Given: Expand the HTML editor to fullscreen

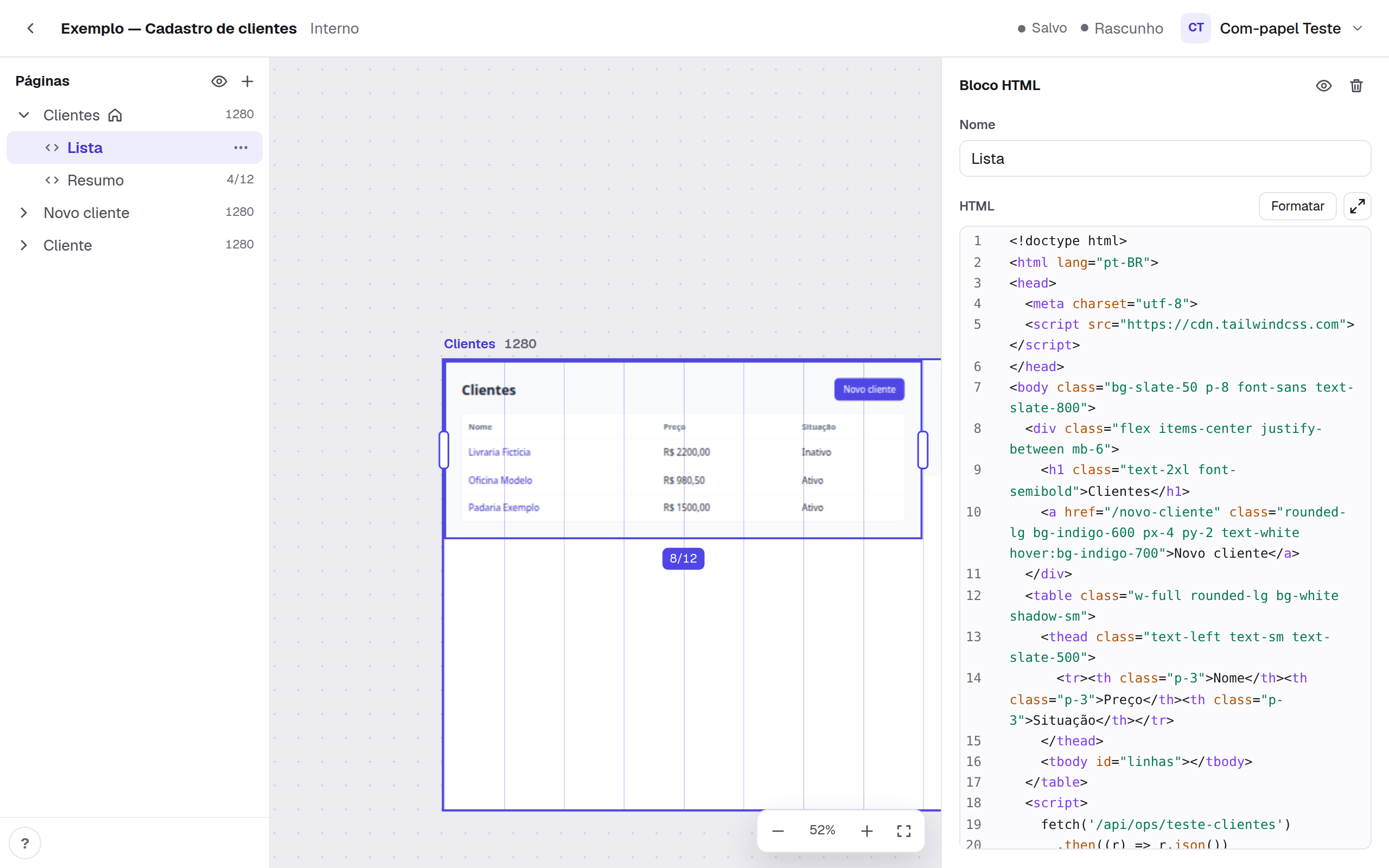Looking at the screenshot, I should click(x=1357, y=206).
